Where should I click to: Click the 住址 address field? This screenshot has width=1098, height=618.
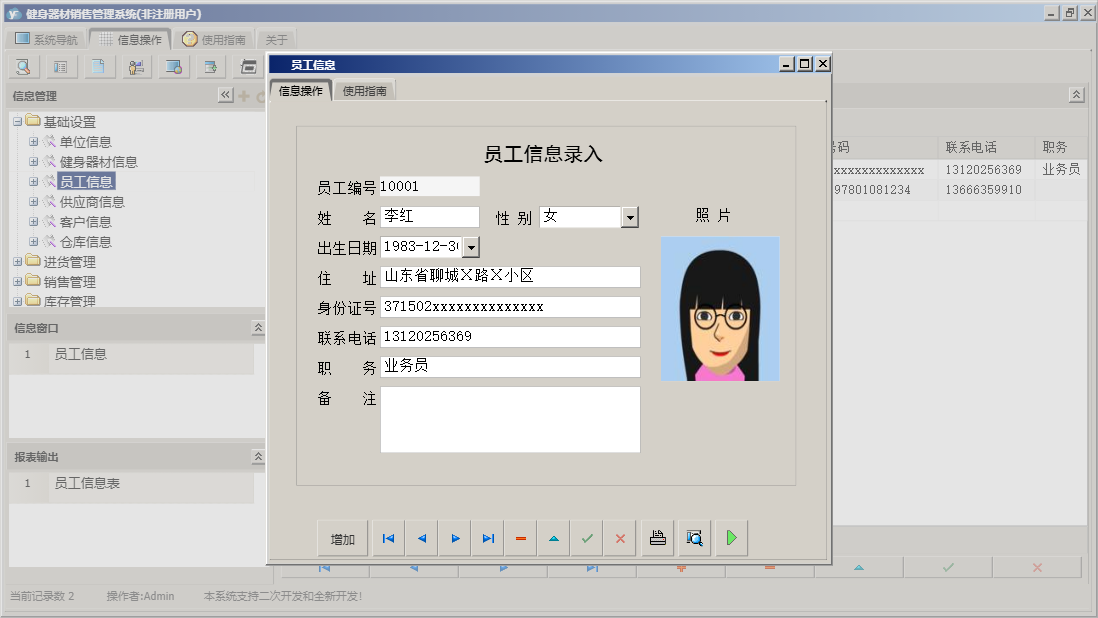[510, 276]
